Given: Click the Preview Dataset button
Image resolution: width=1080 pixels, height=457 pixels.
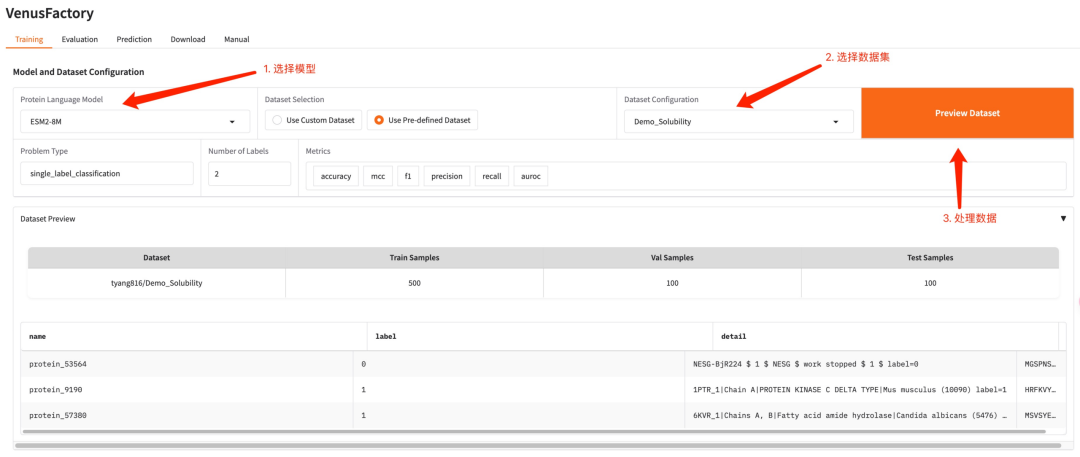Looking at the screenshot, I should point(967,113).
